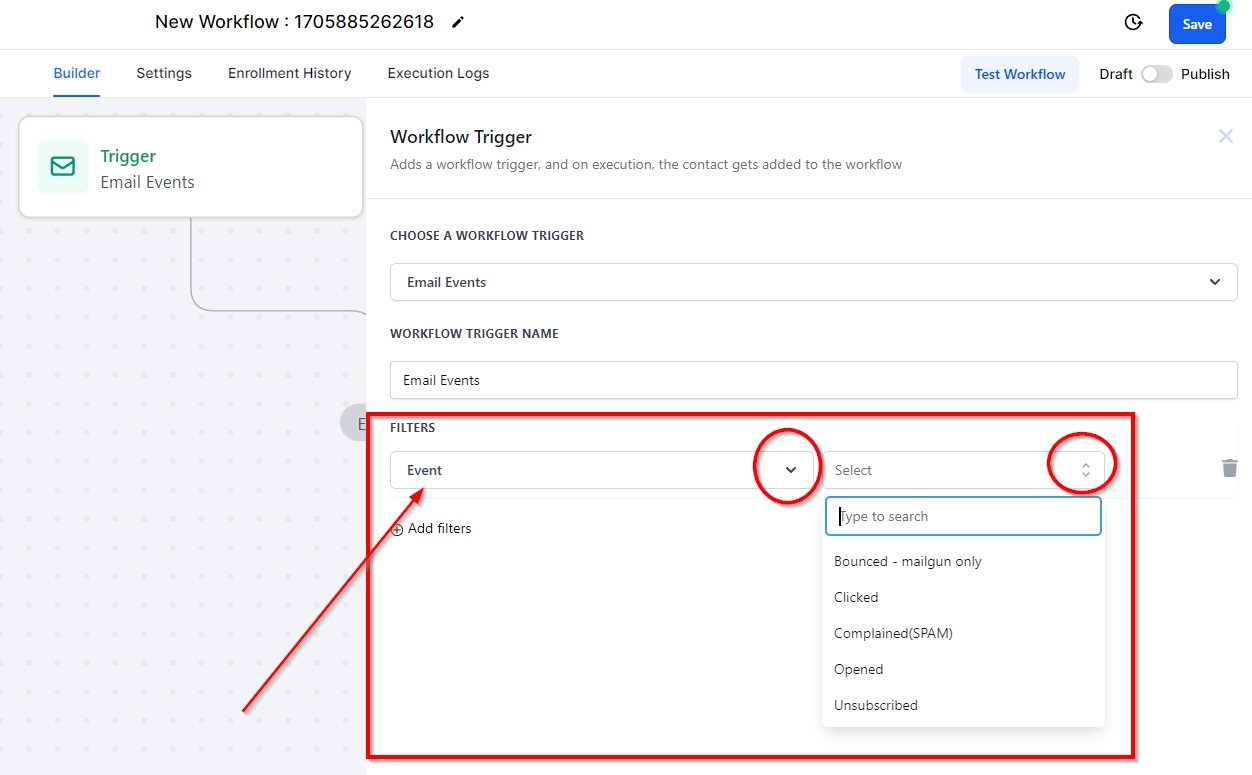Close the Workflow Trigger panel
The height and width of the screenshot is (775, 1252).
1225,136
